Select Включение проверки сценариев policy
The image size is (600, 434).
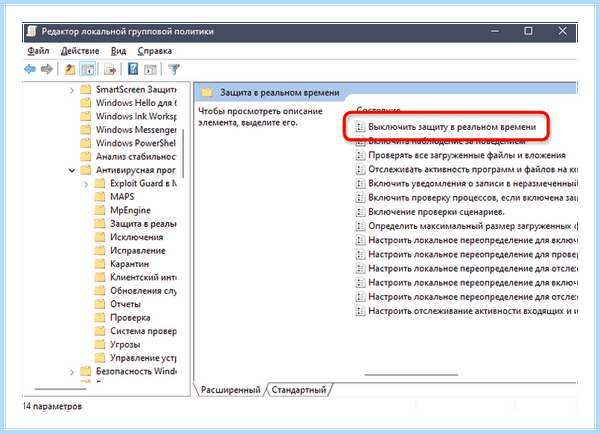point(436,212)
